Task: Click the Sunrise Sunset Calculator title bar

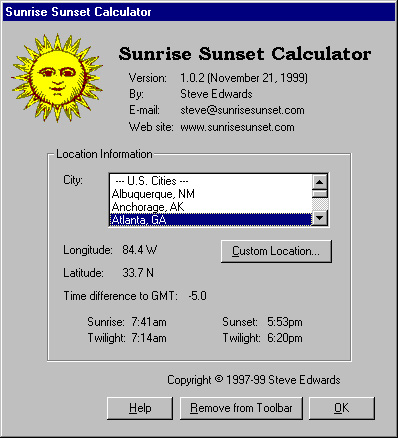Action: coord(199,12)
